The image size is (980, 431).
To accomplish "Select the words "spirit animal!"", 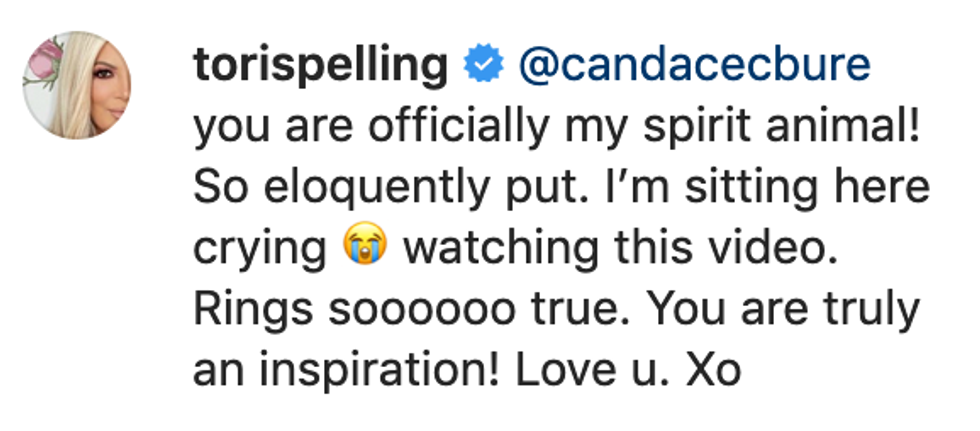I will 807,127.
